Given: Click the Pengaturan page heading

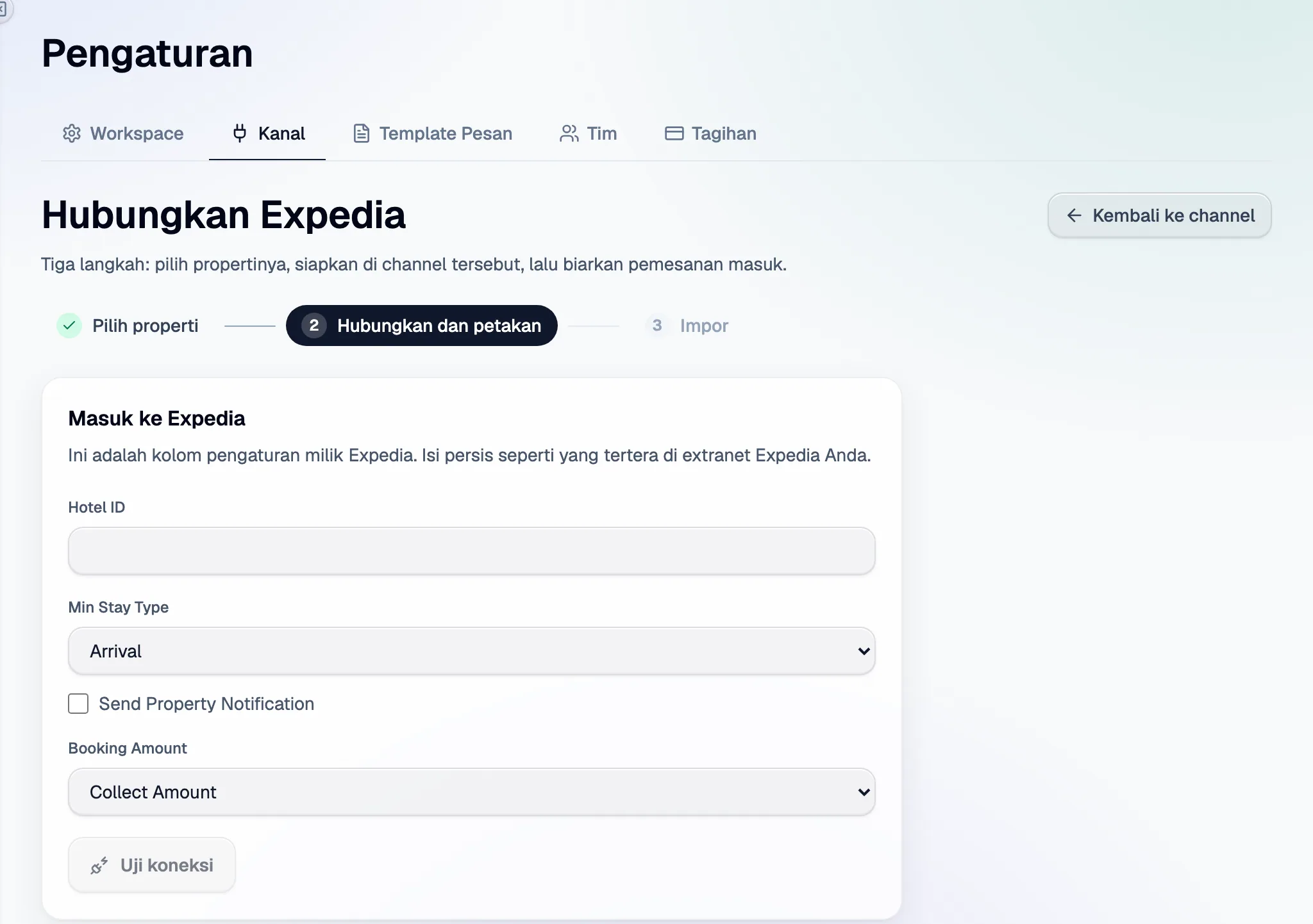Looking at the screenshot, I should click(x=147, y=53).
